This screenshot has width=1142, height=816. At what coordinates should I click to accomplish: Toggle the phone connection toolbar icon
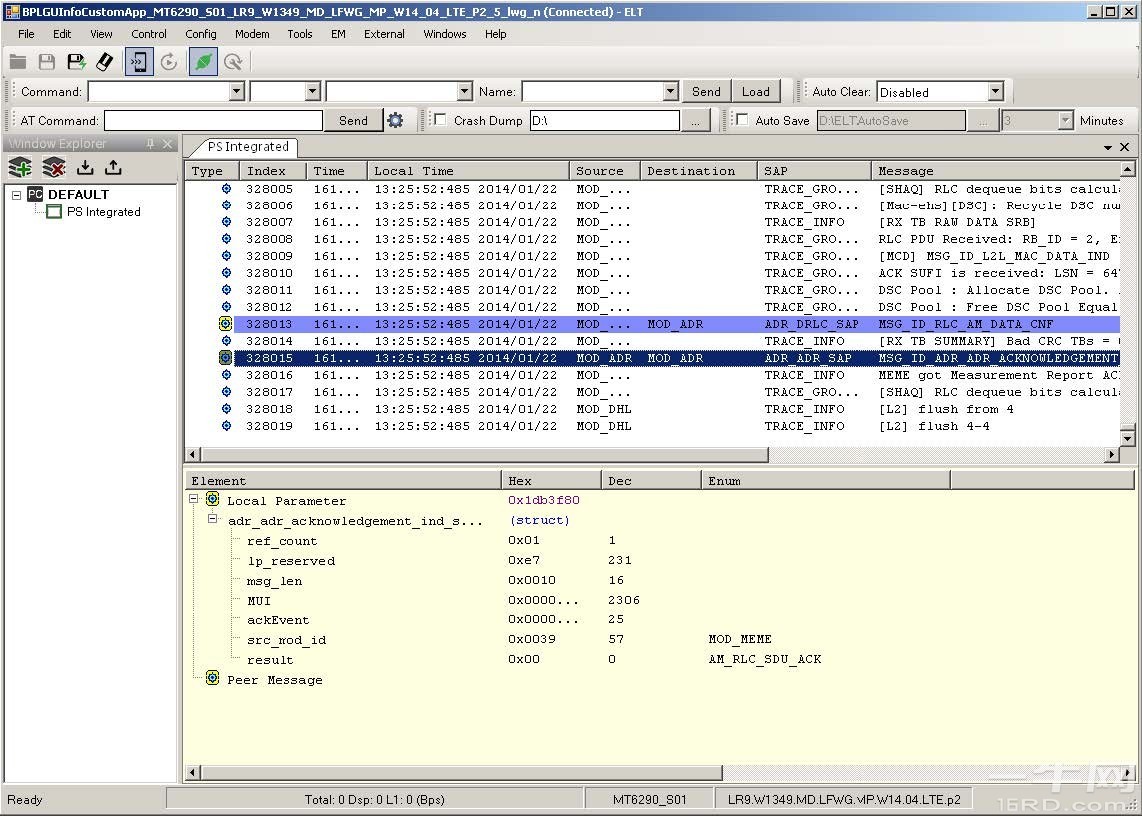[139, 62]
